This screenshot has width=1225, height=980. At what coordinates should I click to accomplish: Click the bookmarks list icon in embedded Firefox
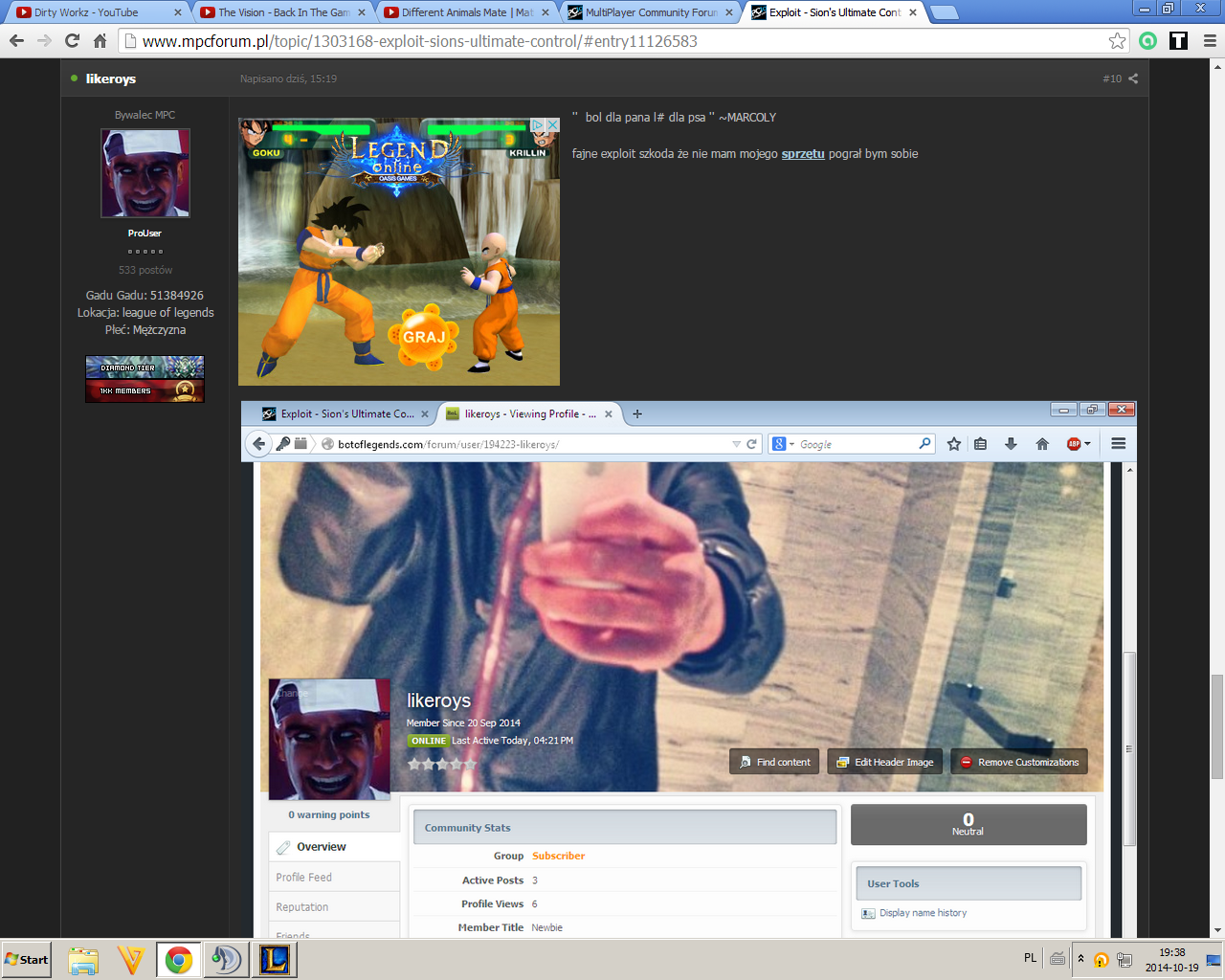[x=981, y=443]
